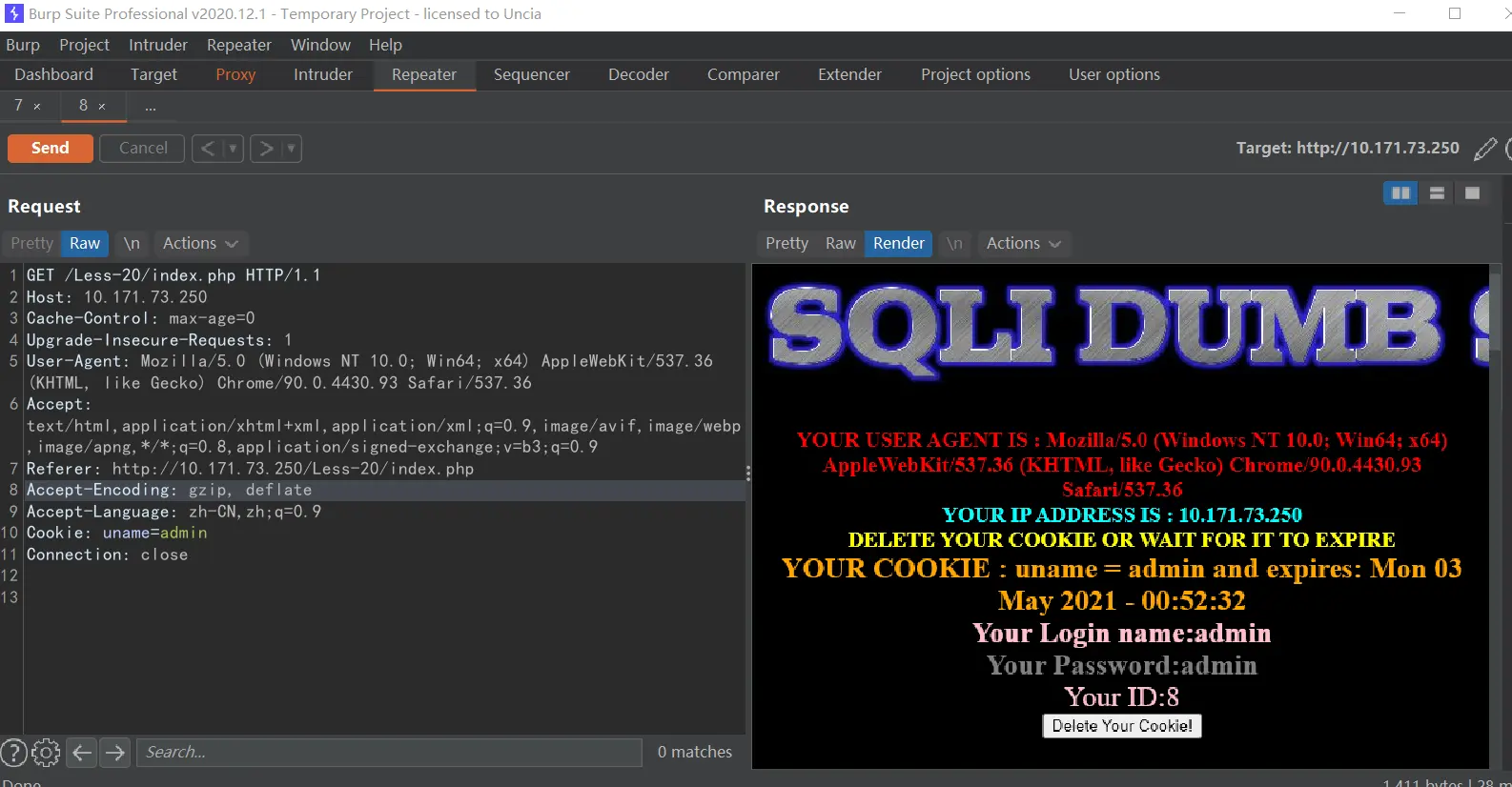Expand the Request Actions dropdown
Viewport: 1512px width, 787px height.
199,244
